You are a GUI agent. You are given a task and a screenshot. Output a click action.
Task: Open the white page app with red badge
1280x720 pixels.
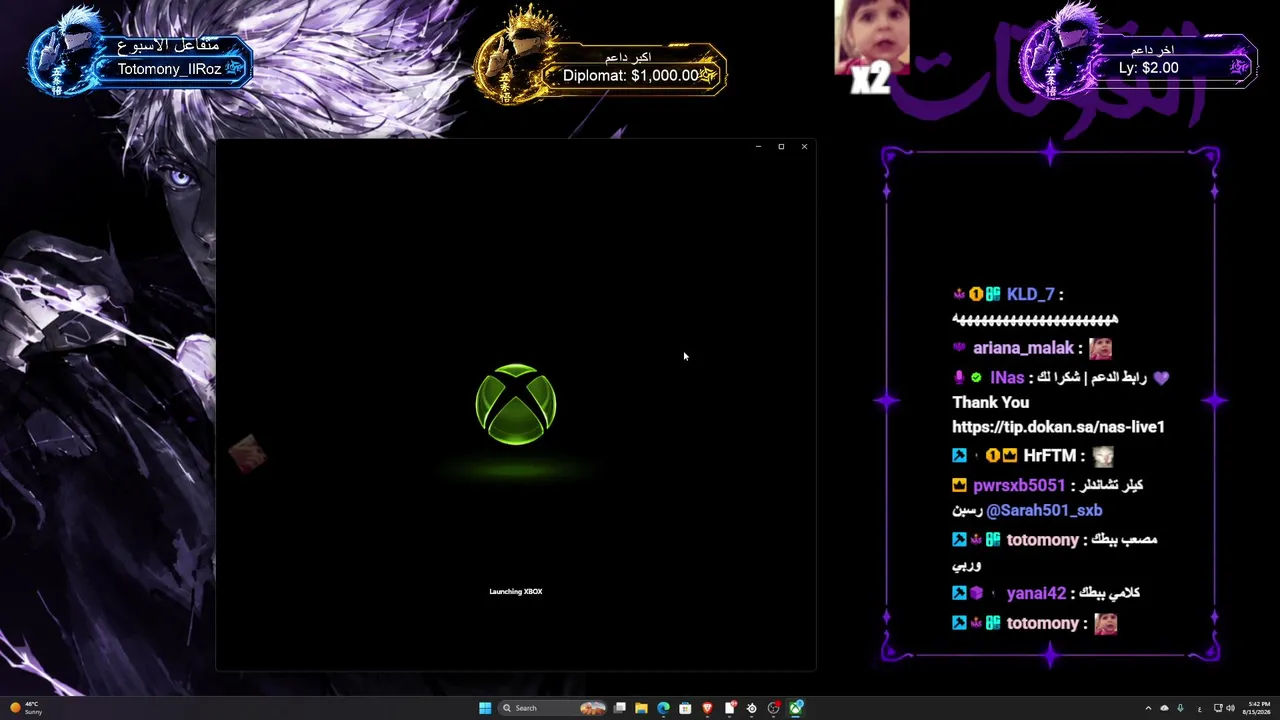click(730, 708)
